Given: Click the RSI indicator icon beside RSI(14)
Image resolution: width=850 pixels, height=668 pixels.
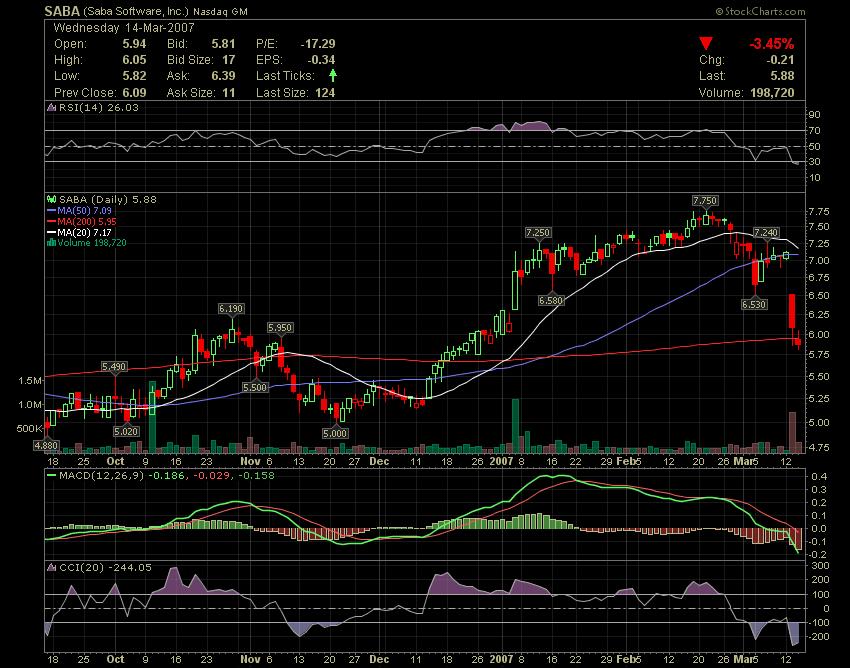Looking at the screenshot, I should [x=51, y=107].
